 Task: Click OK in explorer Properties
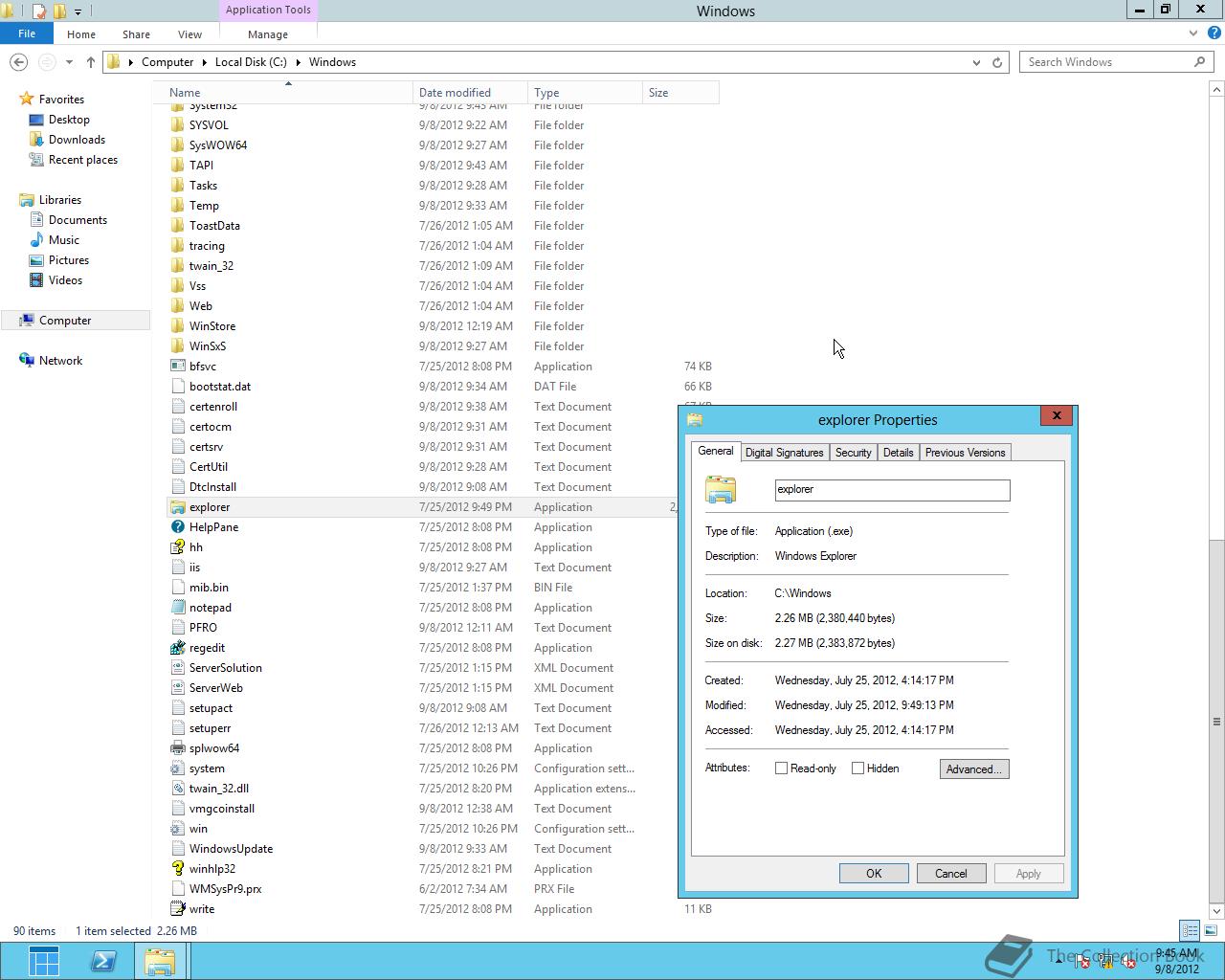(874, 874)
